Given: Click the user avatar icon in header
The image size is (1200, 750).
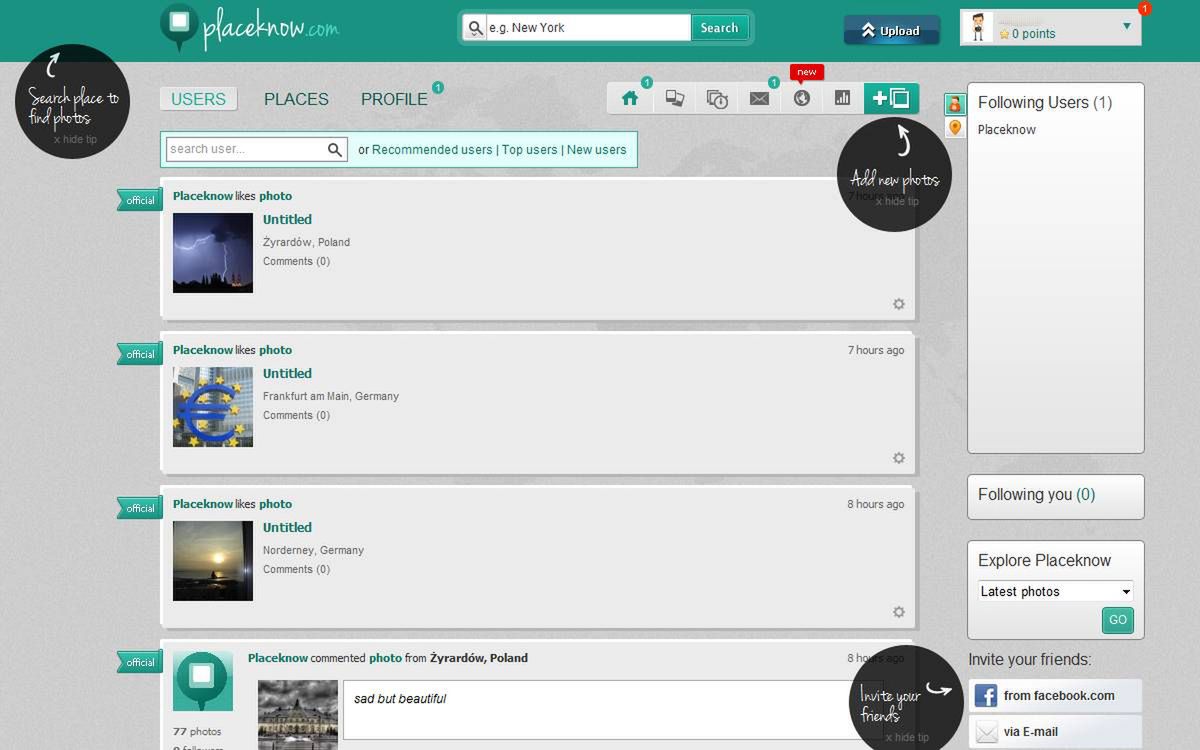Looking at the screenshot, I should 979,28.
